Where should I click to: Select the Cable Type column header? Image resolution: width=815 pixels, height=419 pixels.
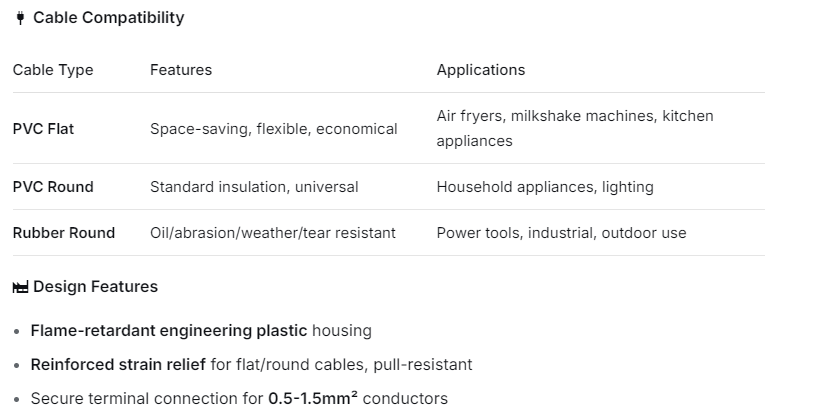click(x=53, y=70)
